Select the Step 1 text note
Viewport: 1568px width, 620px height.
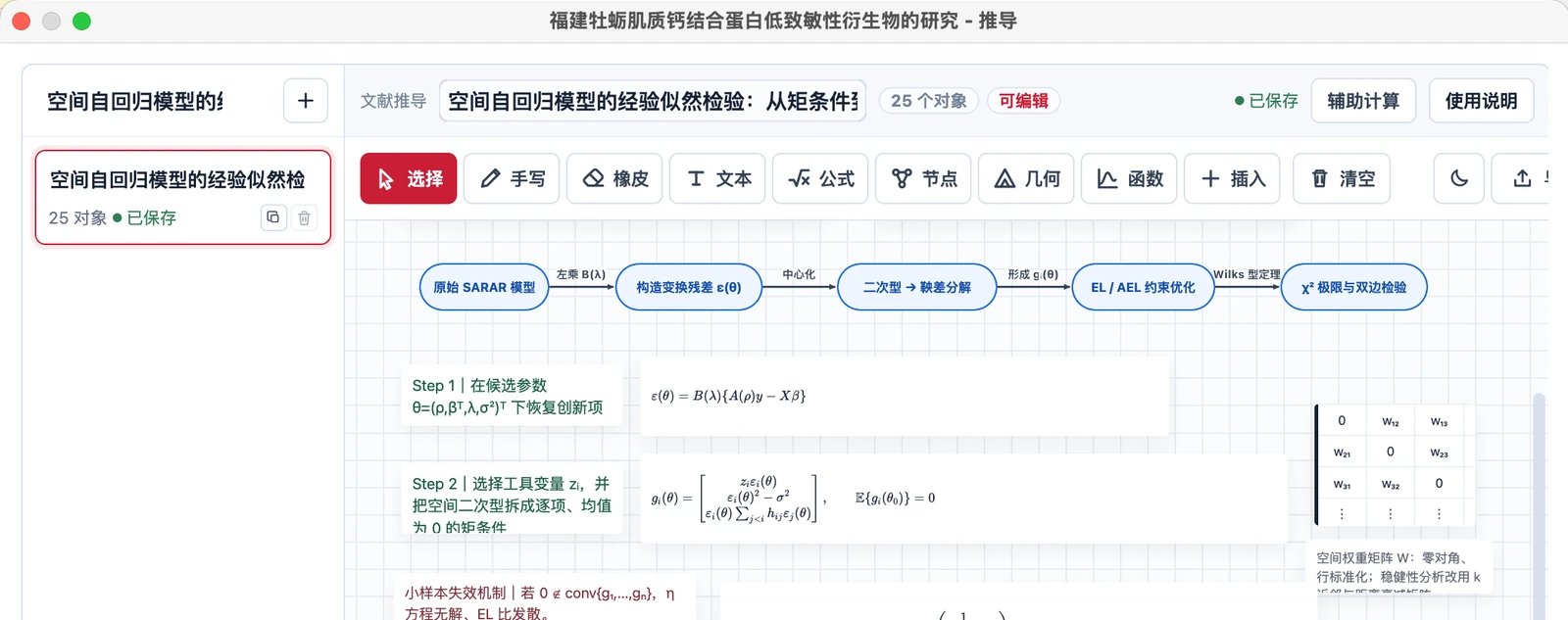click(x=512, y=396)
